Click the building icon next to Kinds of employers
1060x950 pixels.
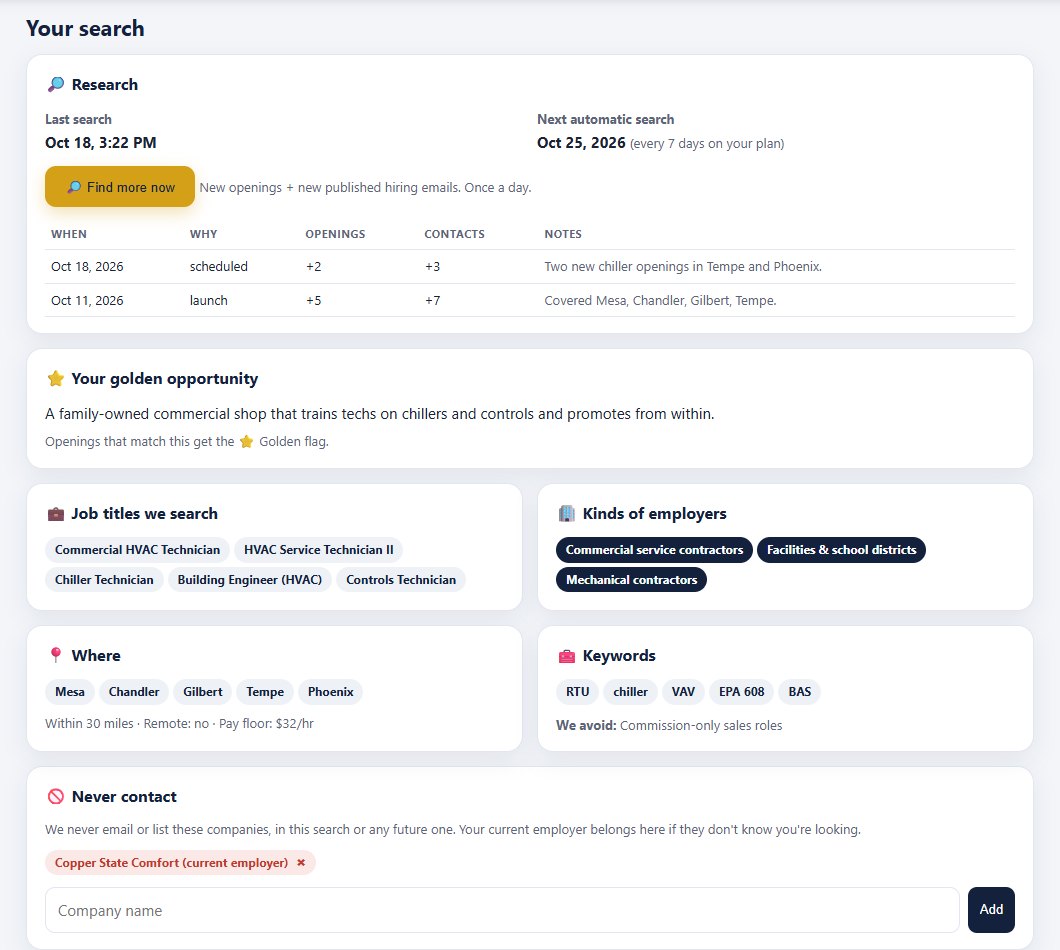[567, 514]
